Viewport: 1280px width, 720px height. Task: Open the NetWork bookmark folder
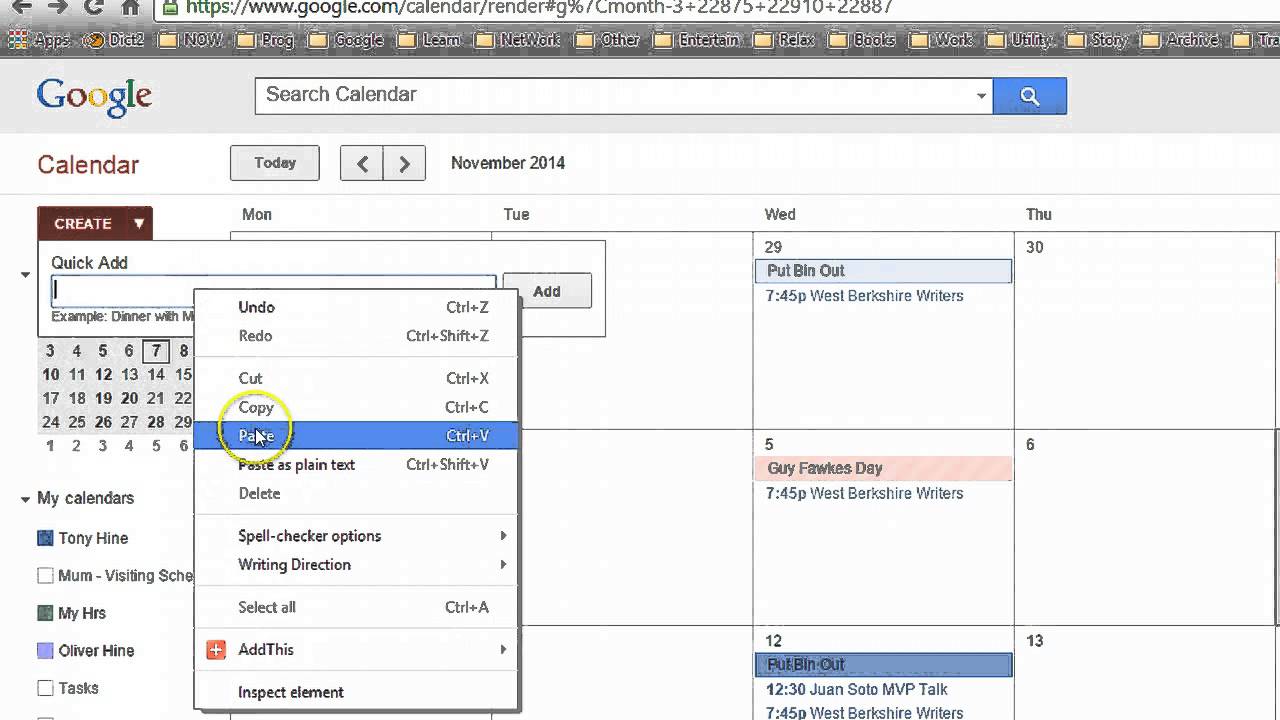tap(518, 40)
